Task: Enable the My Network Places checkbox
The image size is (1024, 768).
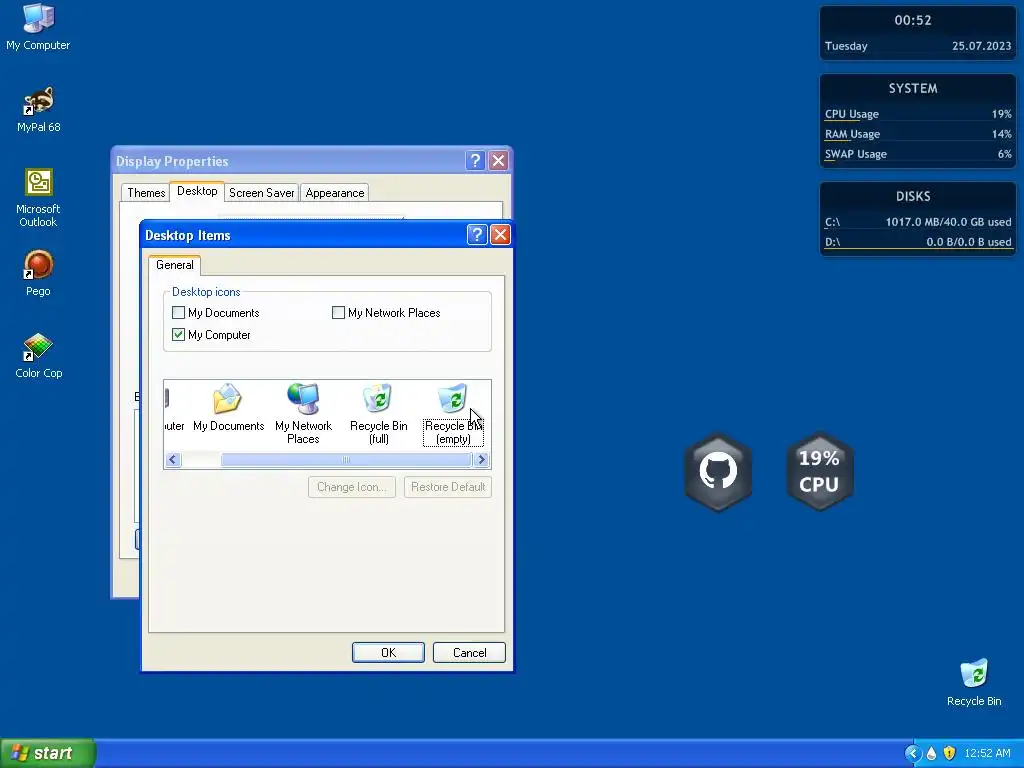Action: 338,313
